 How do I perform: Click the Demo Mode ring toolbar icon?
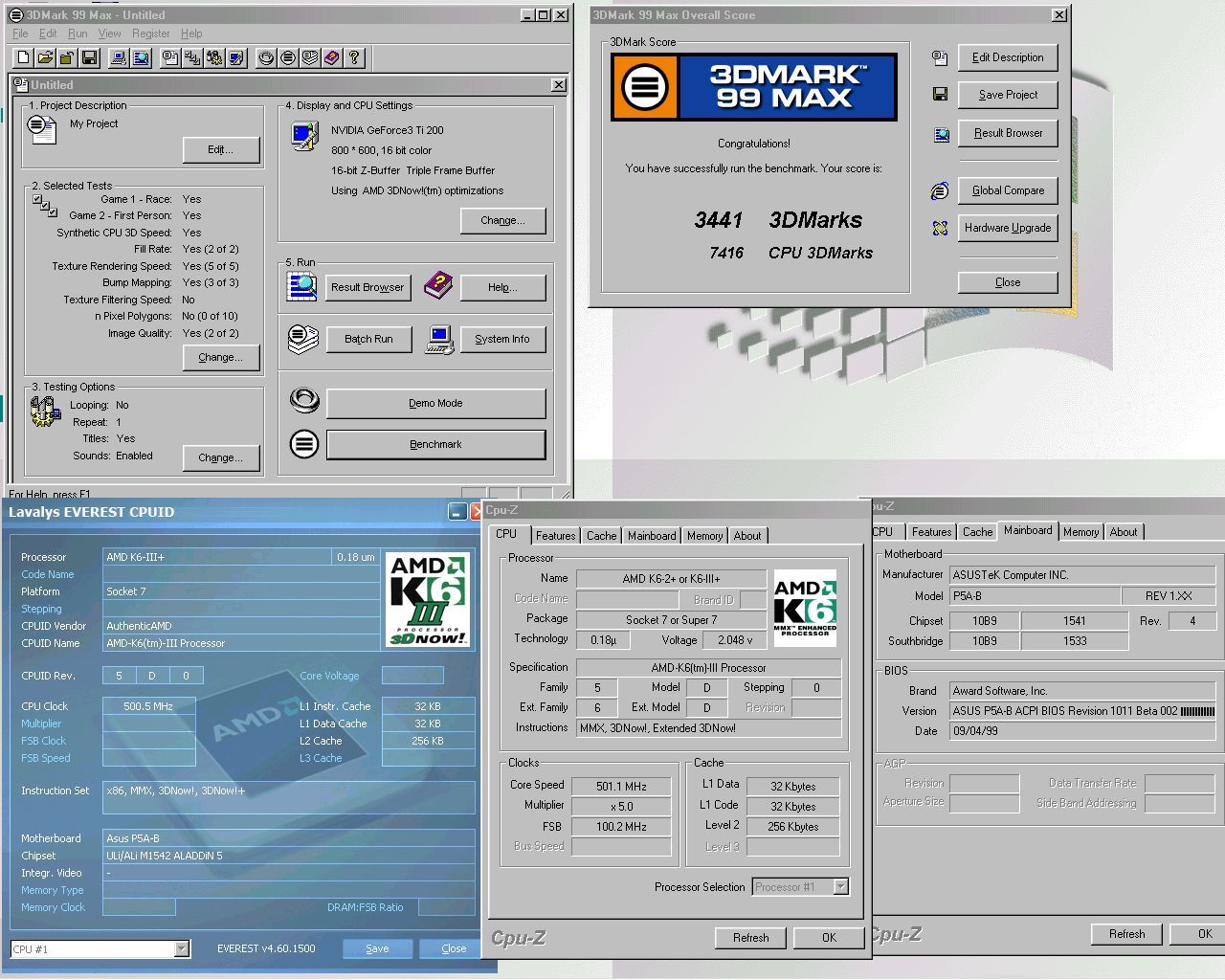click(266, 57)
